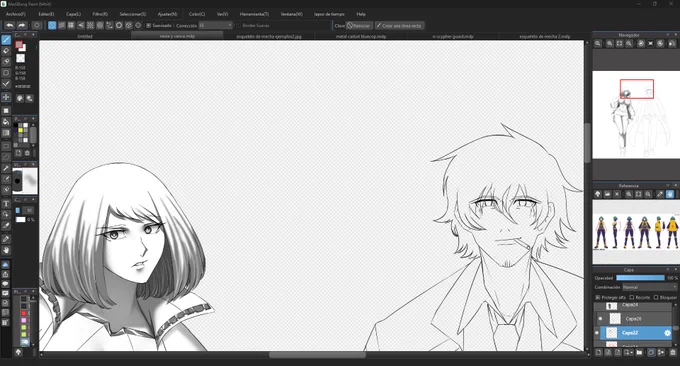Select the Fill rectangle shape tool
This screenshot has height=366, width=680.
point(6,111)
